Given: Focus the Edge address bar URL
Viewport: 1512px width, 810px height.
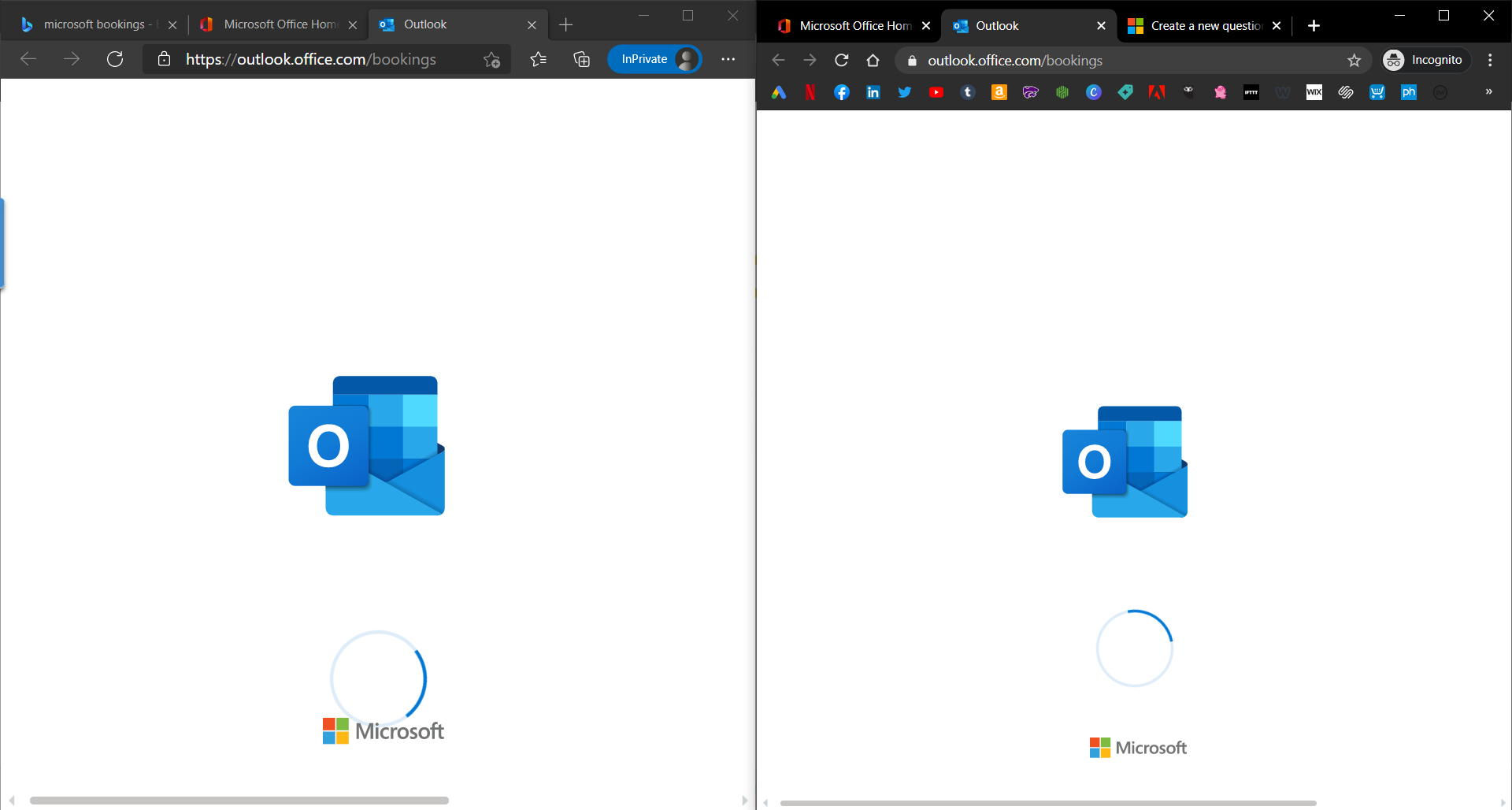Looking at the screenshot, I should pyautogui.click(x=311, y=59).
